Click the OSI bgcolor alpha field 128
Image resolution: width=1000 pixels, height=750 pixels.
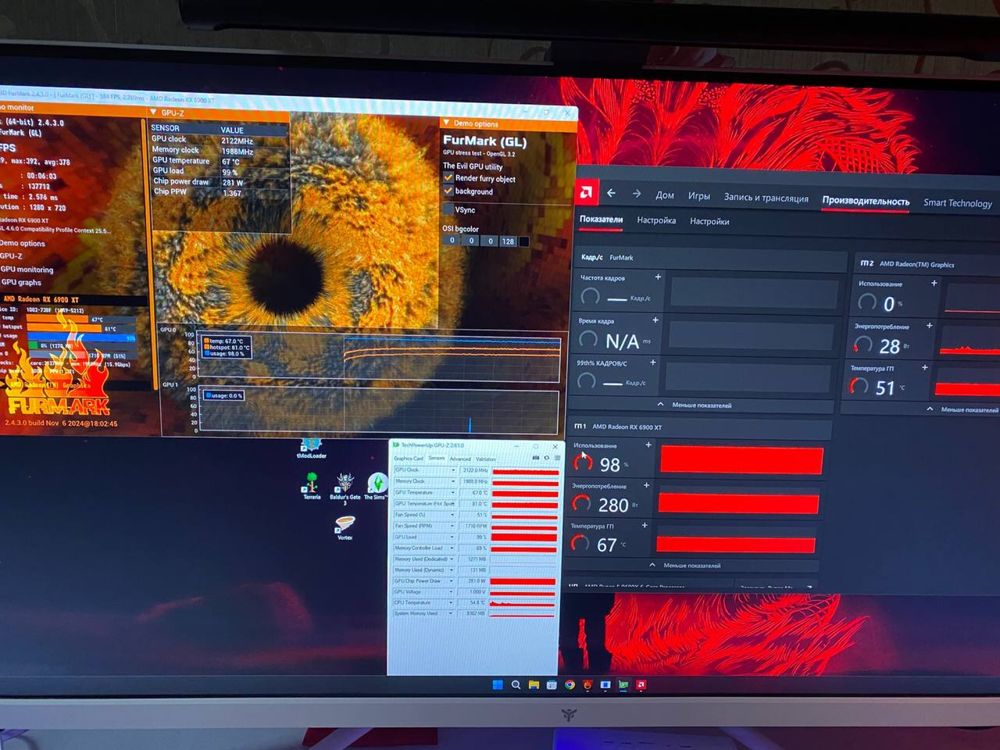point(508,241)
